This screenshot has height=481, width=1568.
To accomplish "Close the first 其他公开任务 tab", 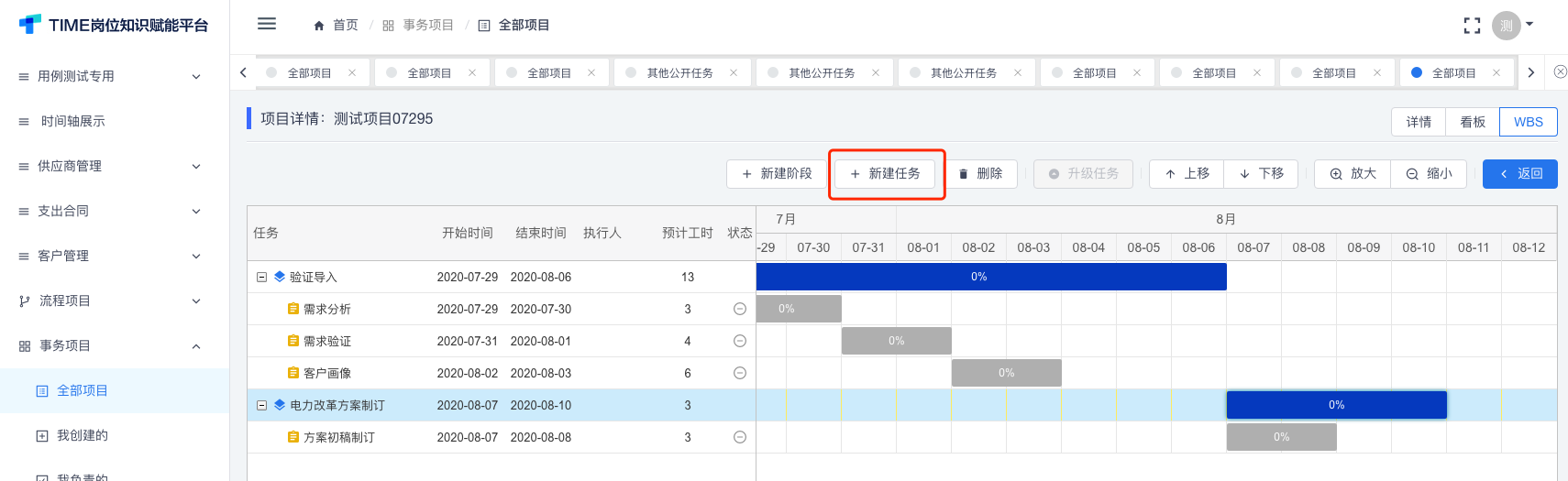I will [734, 73].
